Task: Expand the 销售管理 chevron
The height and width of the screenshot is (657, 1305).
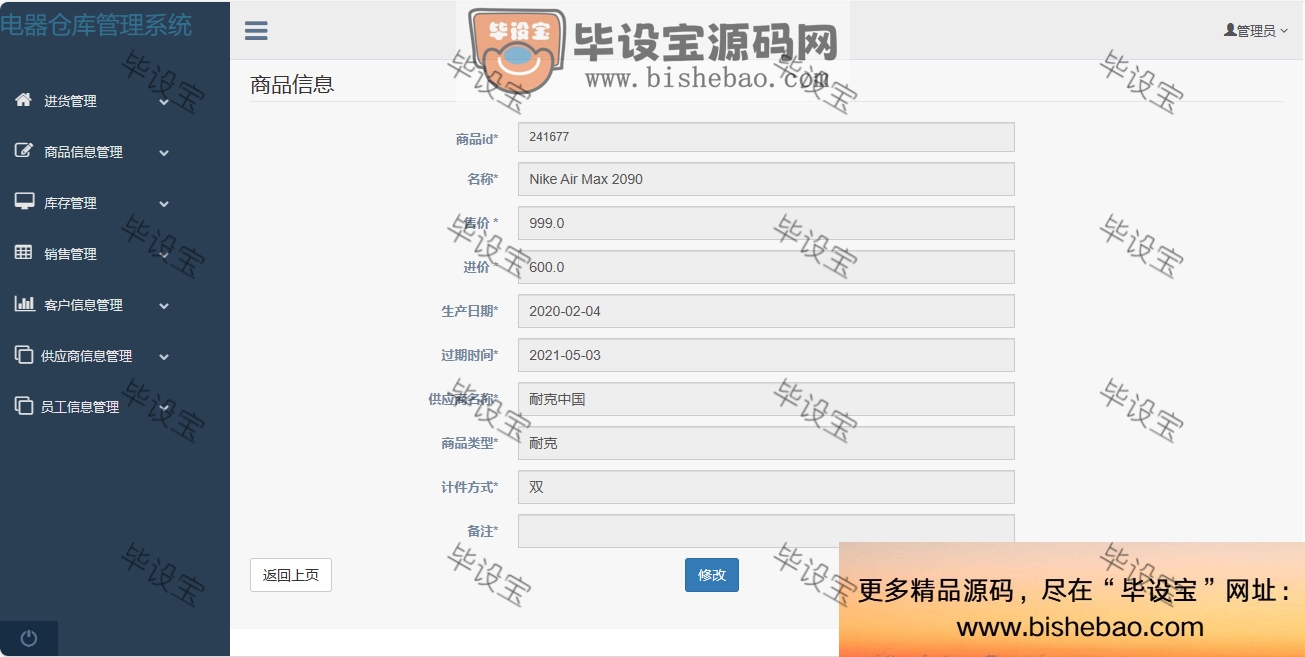Action: pyautogui.click(x=164, y=254)
